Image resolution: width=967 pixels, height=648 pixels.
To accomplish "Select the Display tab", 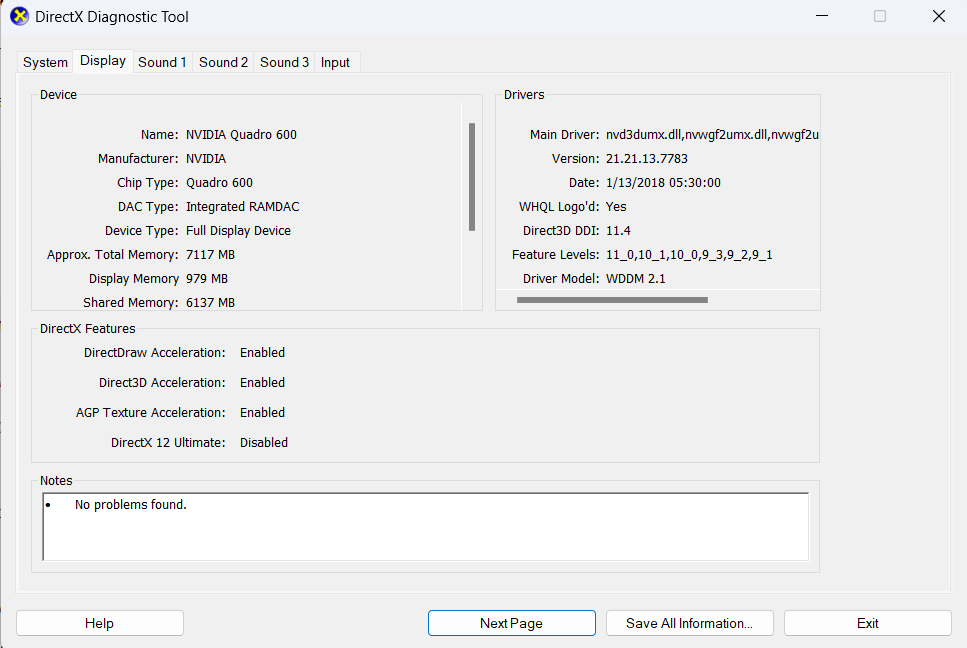I will [x=103, y=60].
